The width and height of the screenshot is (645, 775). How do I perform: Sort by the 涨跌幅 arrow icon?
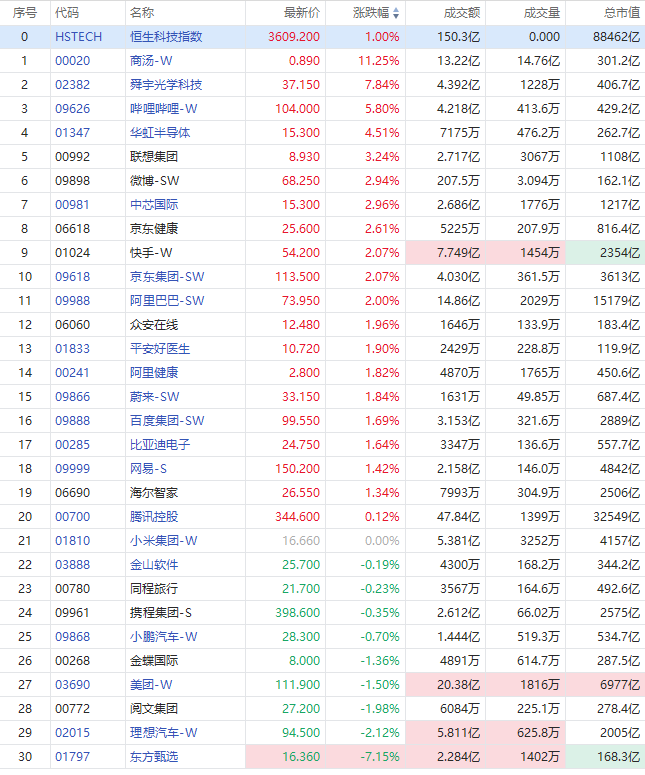point(396,13)
